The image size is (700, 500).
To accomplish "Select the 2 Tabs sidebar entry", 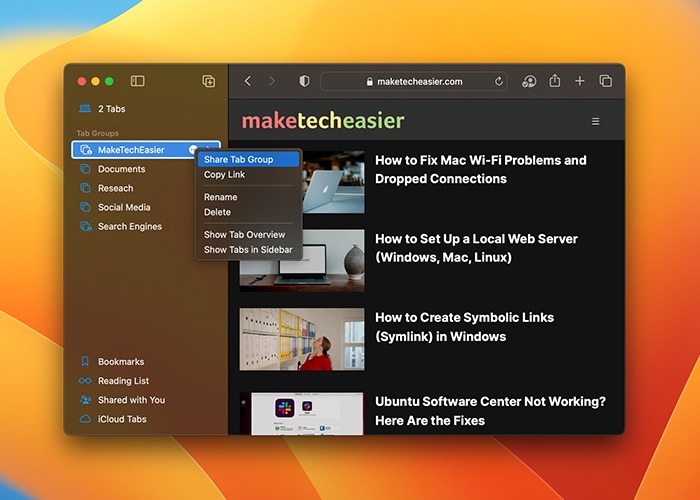I will coord(146,108).
